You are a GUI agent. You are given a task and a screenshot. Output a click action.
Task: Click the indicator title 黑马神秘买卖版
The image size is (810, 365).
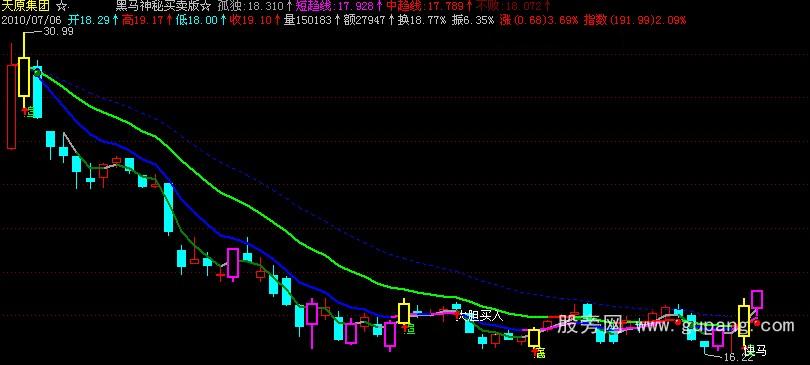pyautogui.click(x=157, y=6)
